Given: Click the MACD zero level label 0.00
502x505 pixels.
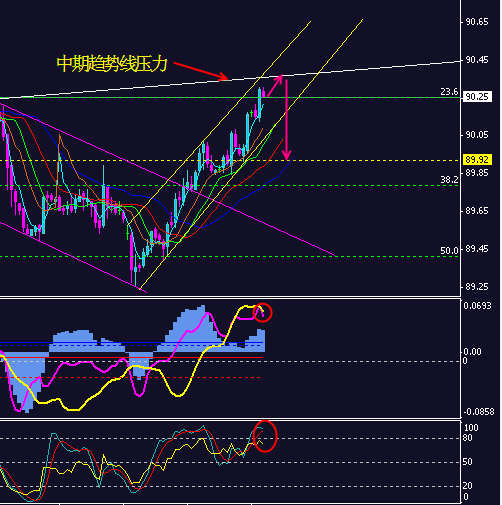Looking at the screenshot, I should coord(472,352).
